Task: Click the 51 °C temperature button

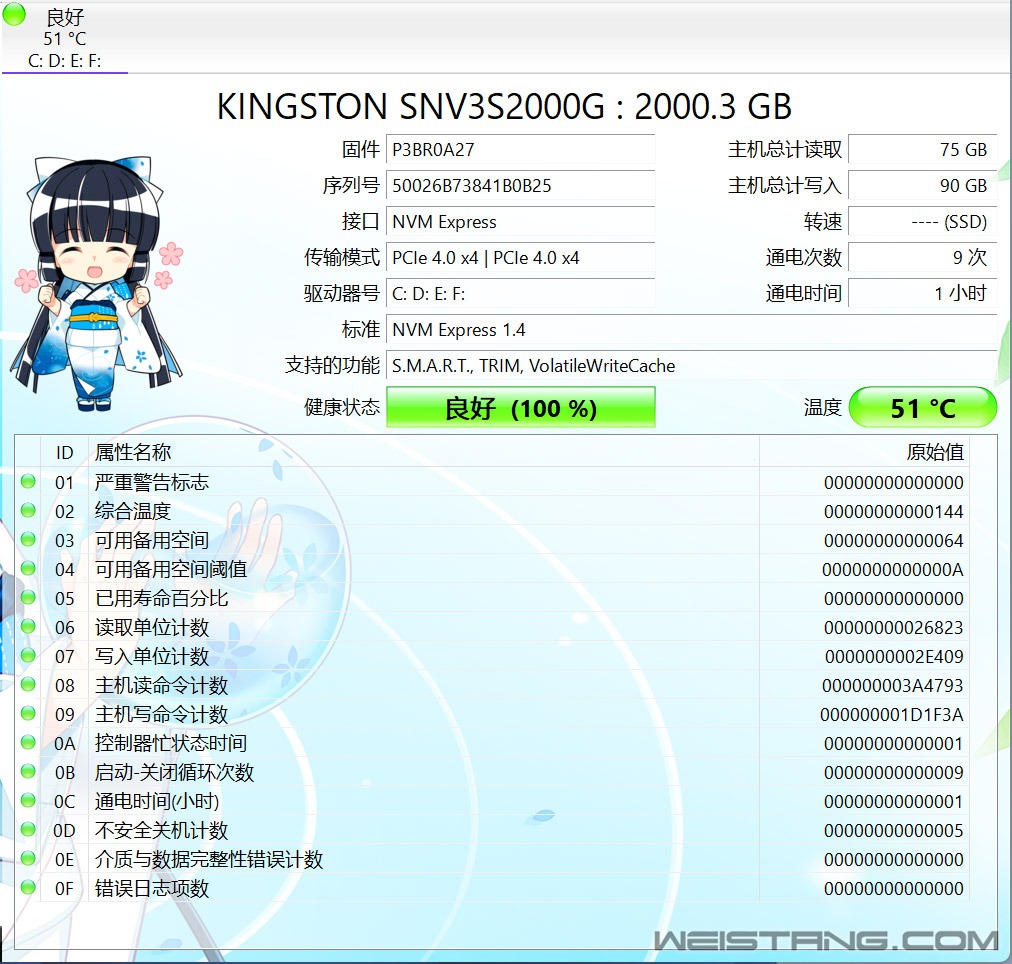Action: [x=922, y=408]
